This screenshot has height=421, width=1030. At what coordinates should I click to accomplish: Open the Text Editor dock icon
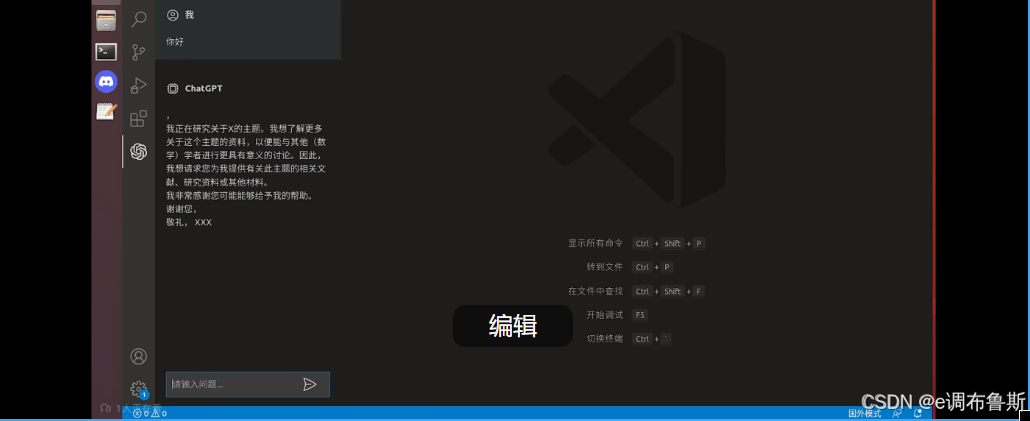point(106,112)
